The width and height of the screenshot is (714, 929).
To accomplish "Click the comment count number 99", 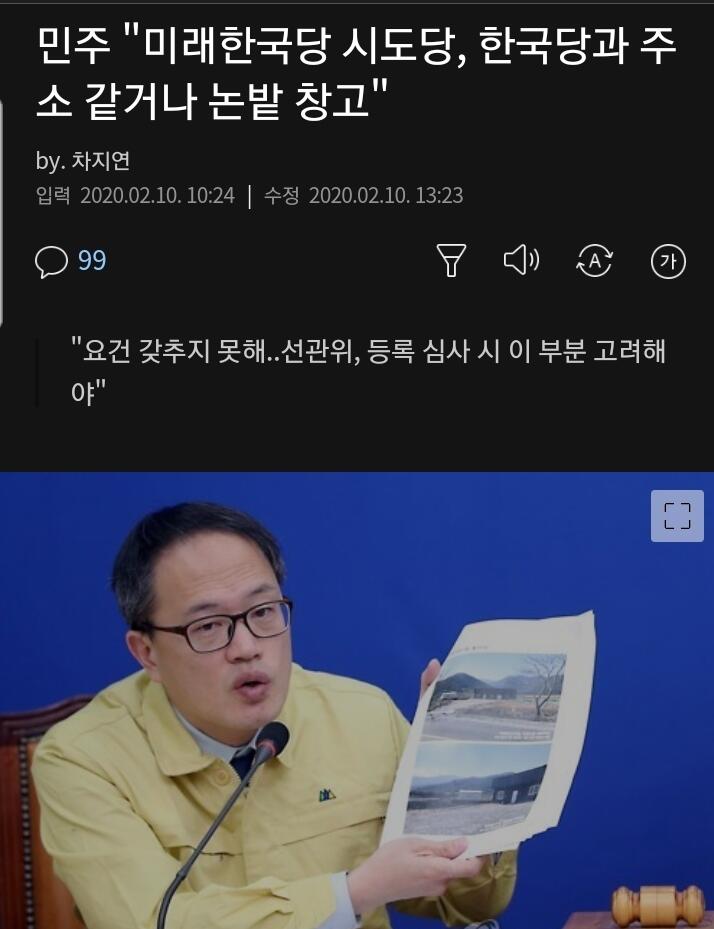I will coord(92,261).
